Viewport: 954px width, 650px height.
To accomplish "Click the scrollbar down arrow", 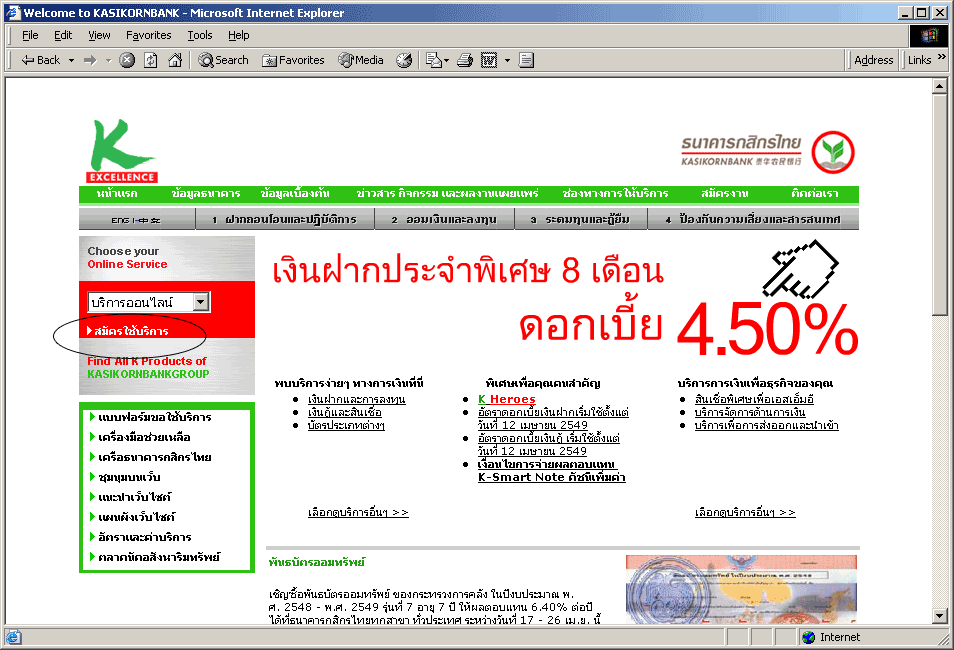I will pos(939,616).
